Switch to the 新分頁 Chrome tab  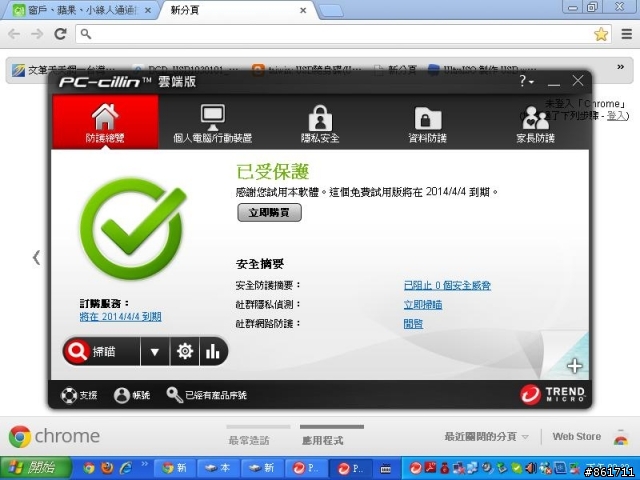tap(239, 11)
